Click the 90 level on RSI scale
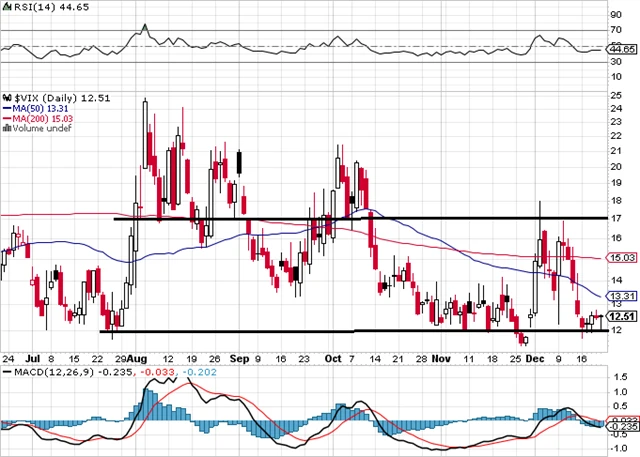 pyautogui.click(x=616, y=14)
